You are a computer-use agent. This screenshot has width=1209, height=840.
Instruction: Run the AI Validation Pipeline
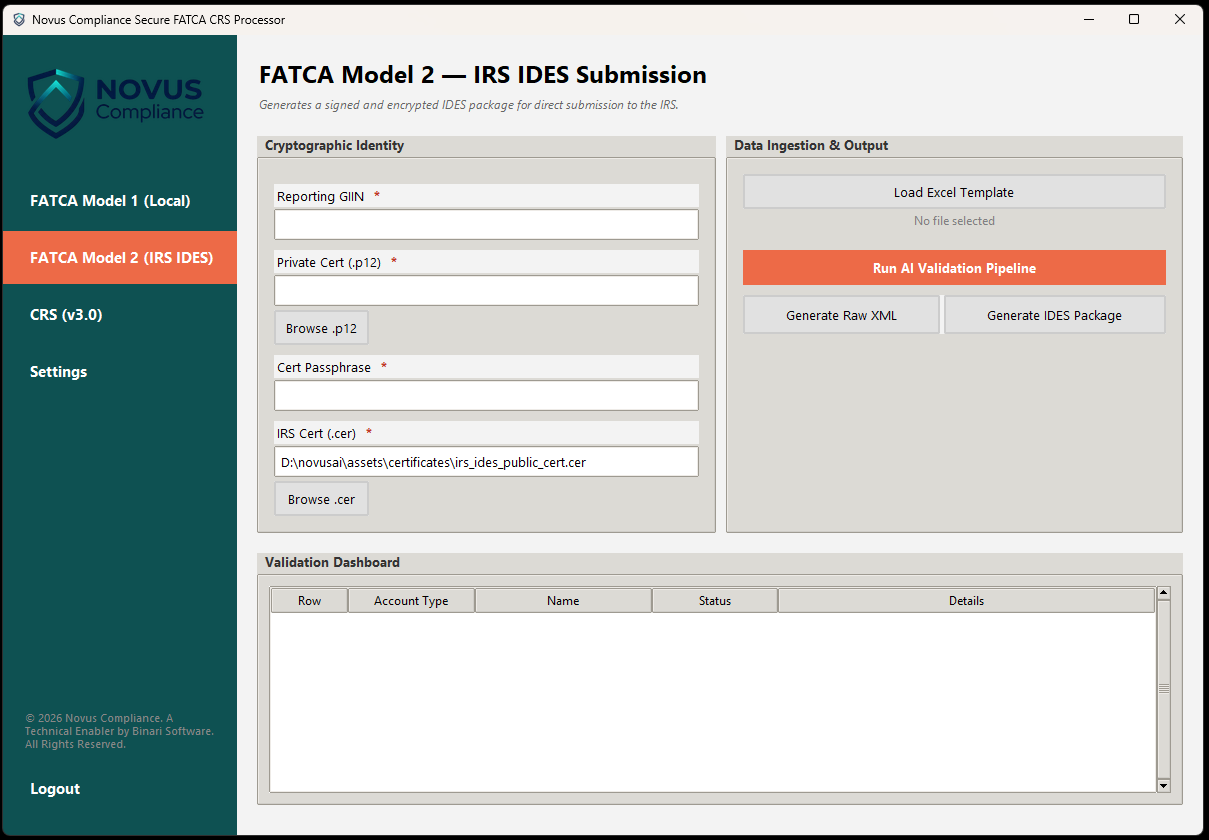[954, 268]
